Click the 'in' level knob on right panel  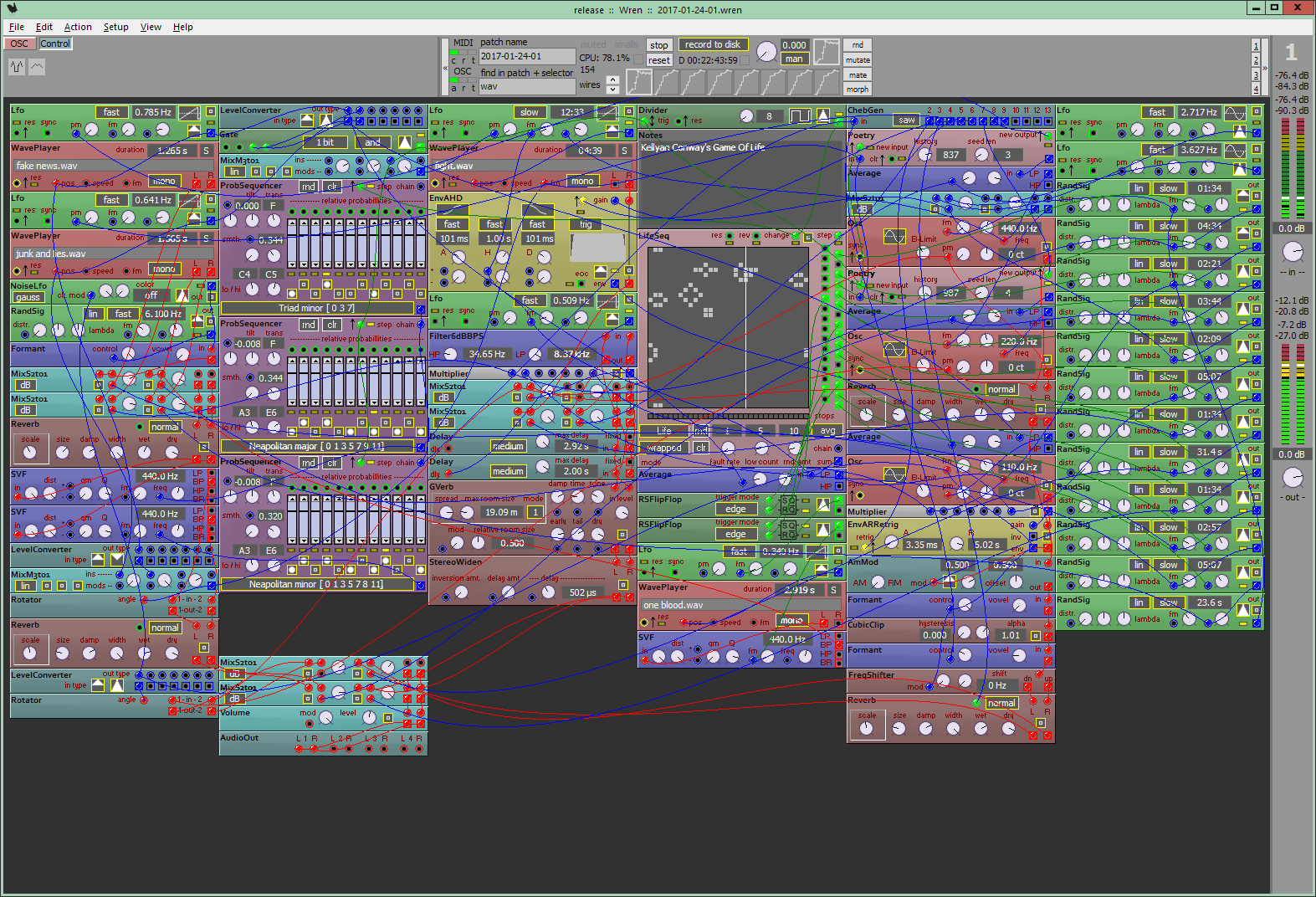pyautogui.click(x=1293, y=251)
